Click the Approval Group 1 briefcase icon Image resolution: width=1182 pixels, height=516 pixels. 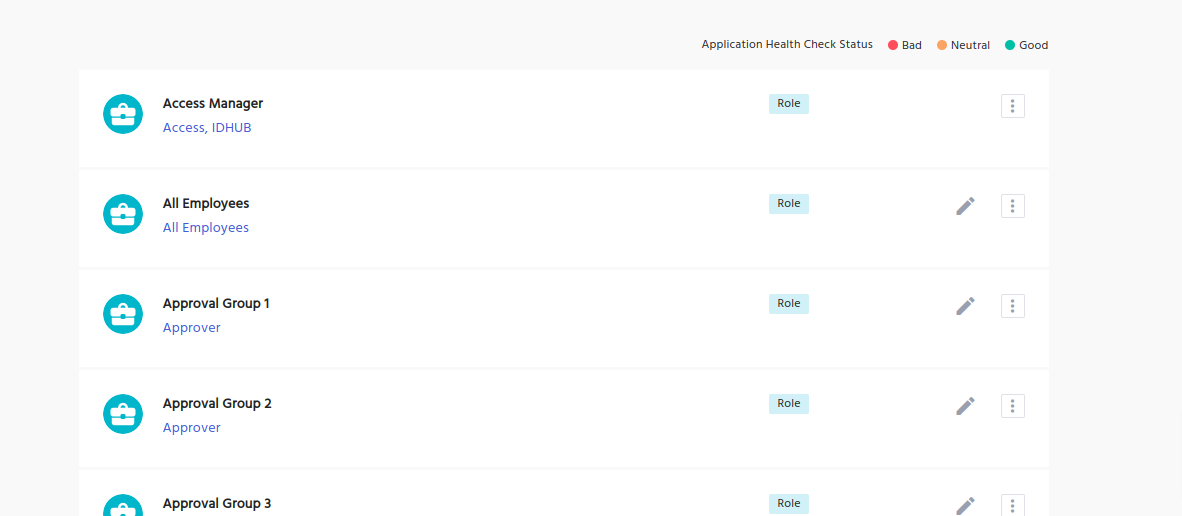123,313
